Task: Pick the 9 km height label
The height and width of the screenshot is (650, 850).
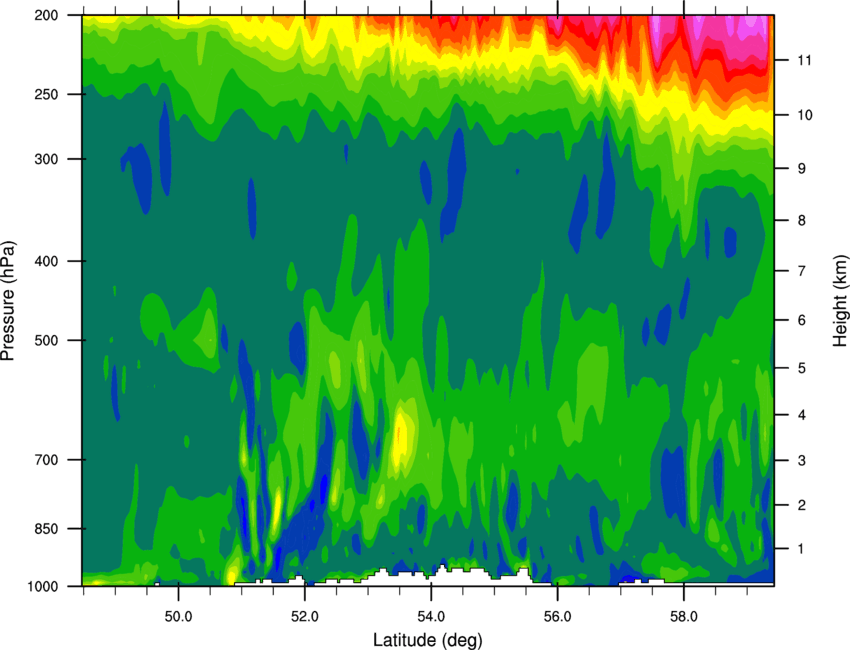Action: click(802, 169)
